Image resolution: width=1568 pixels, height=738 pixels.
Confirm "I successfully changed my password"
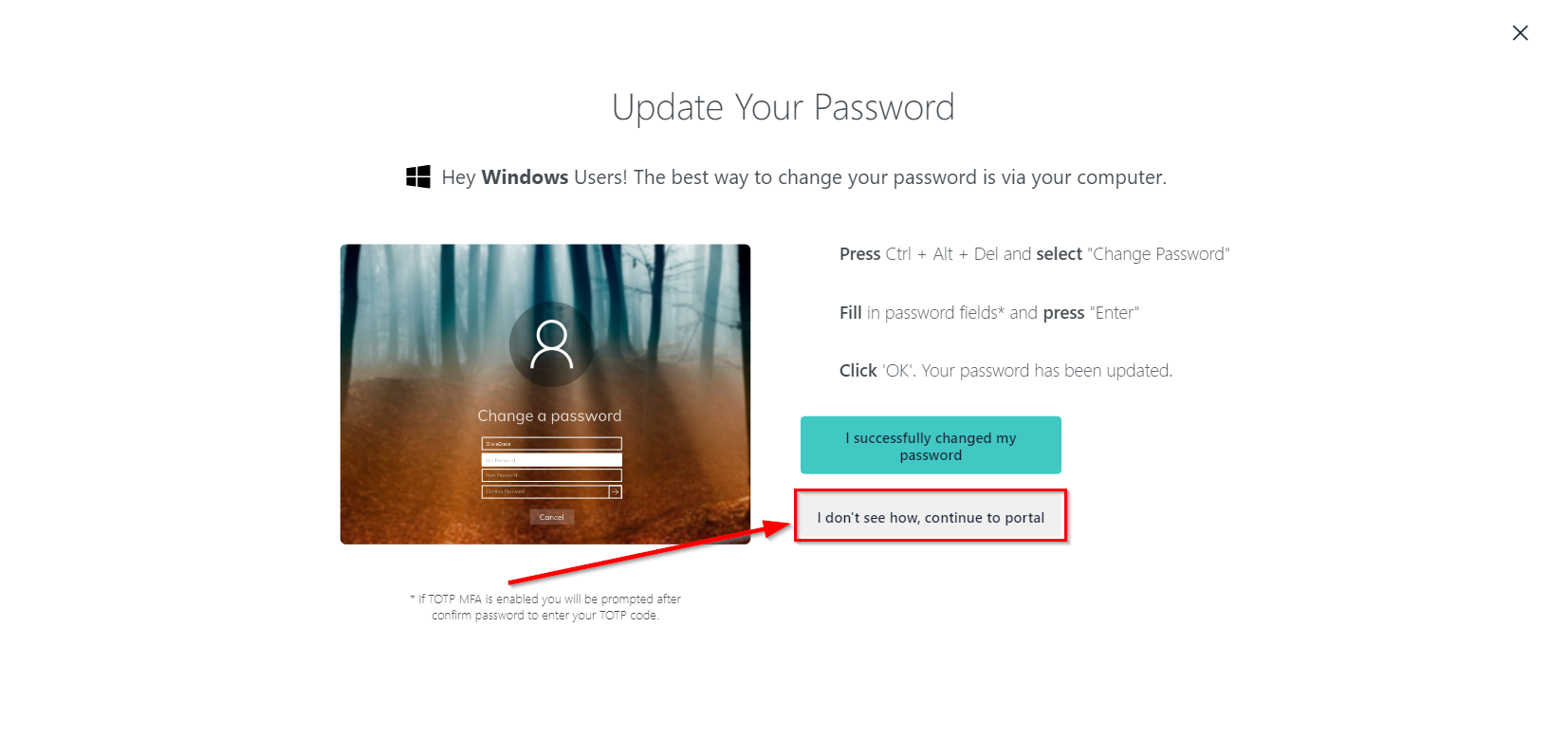tap(931, 445)
